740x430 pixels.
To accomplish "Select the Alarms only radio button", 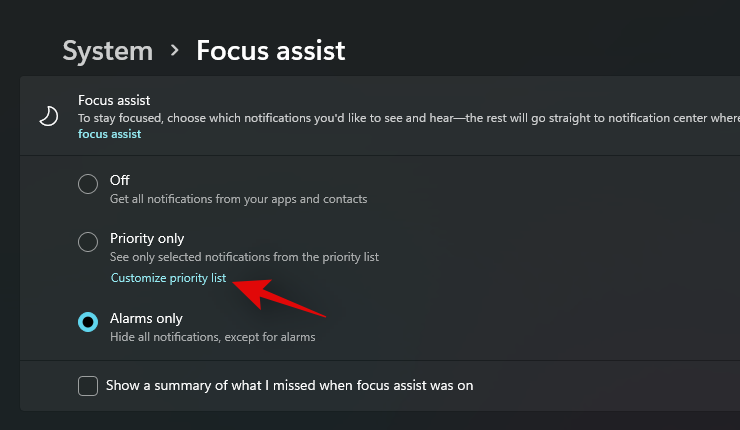I will [x=88, y=321].
